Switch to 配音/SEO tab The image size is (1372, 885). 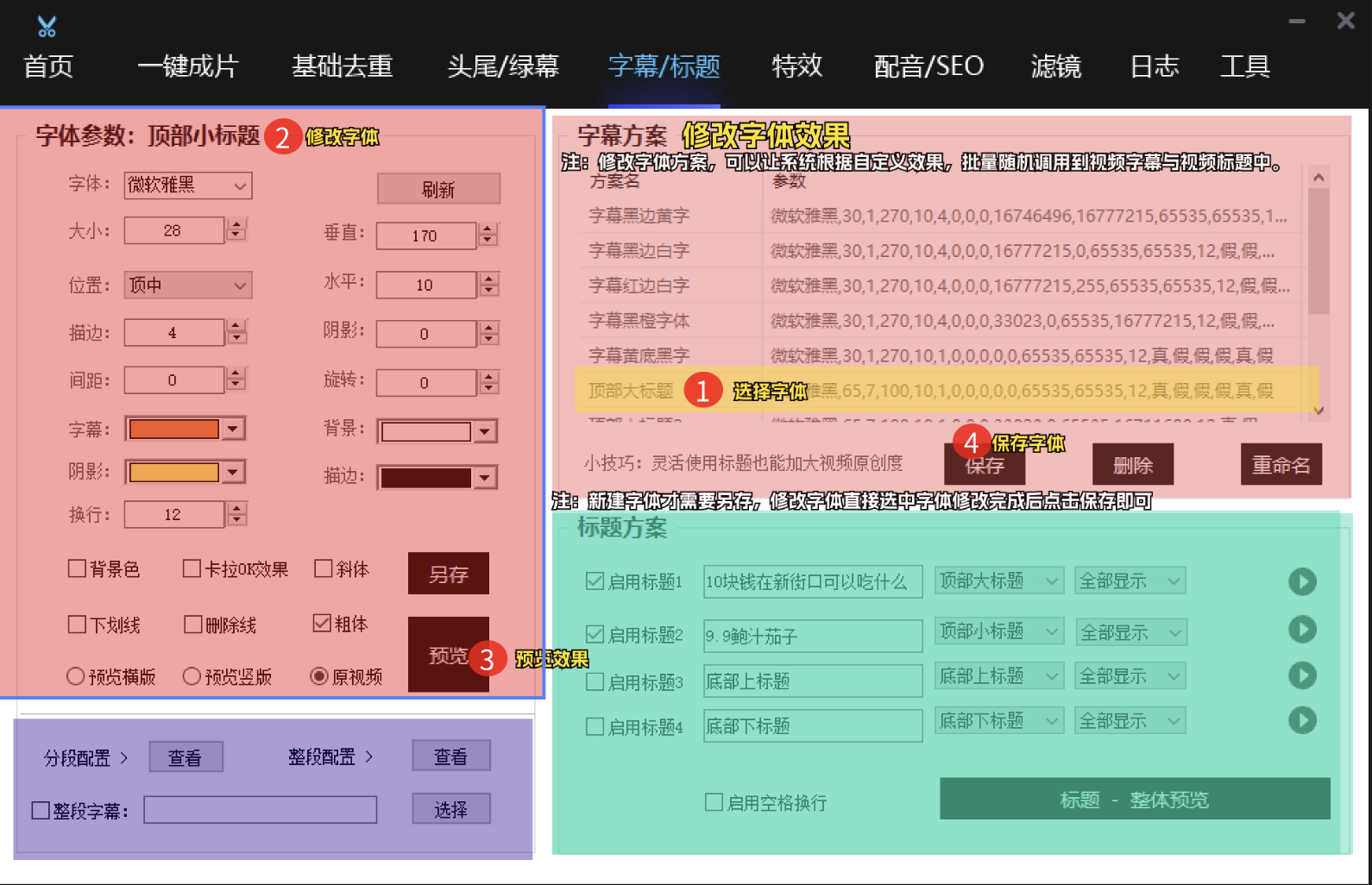928,66
